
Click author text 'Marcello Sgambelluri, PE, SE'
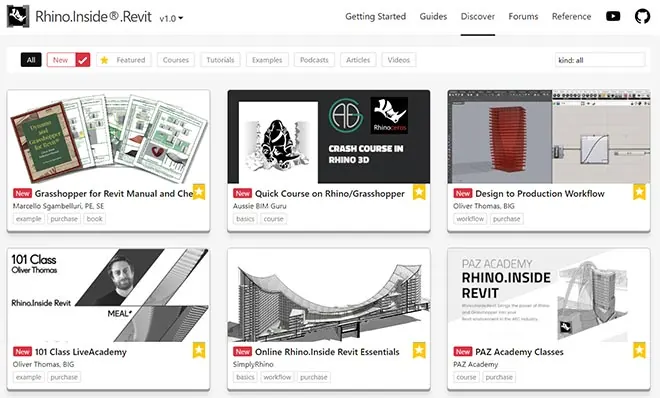click(59, 206)
